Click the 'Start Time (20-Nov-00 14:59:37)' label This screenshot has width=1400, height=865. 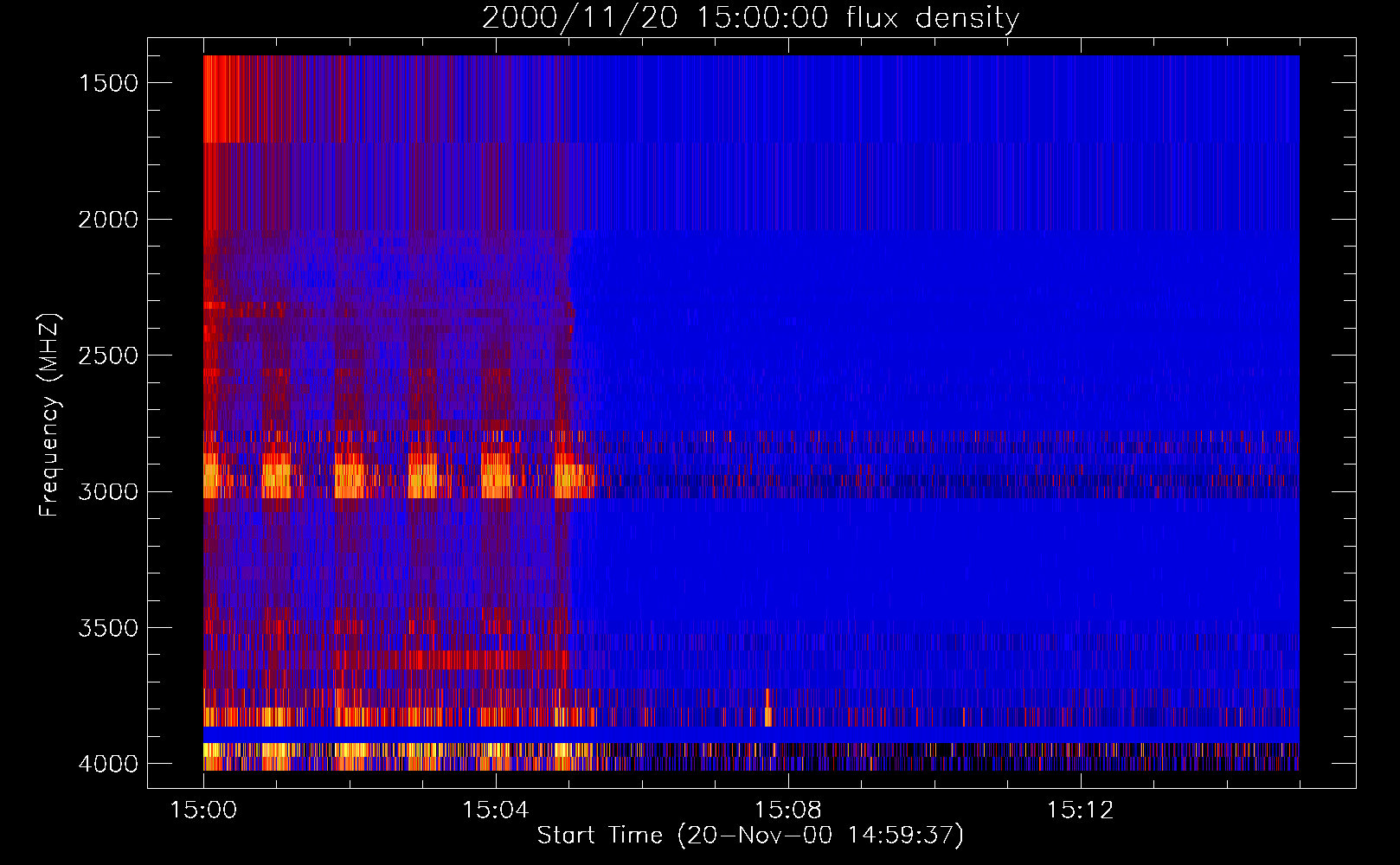750,836
